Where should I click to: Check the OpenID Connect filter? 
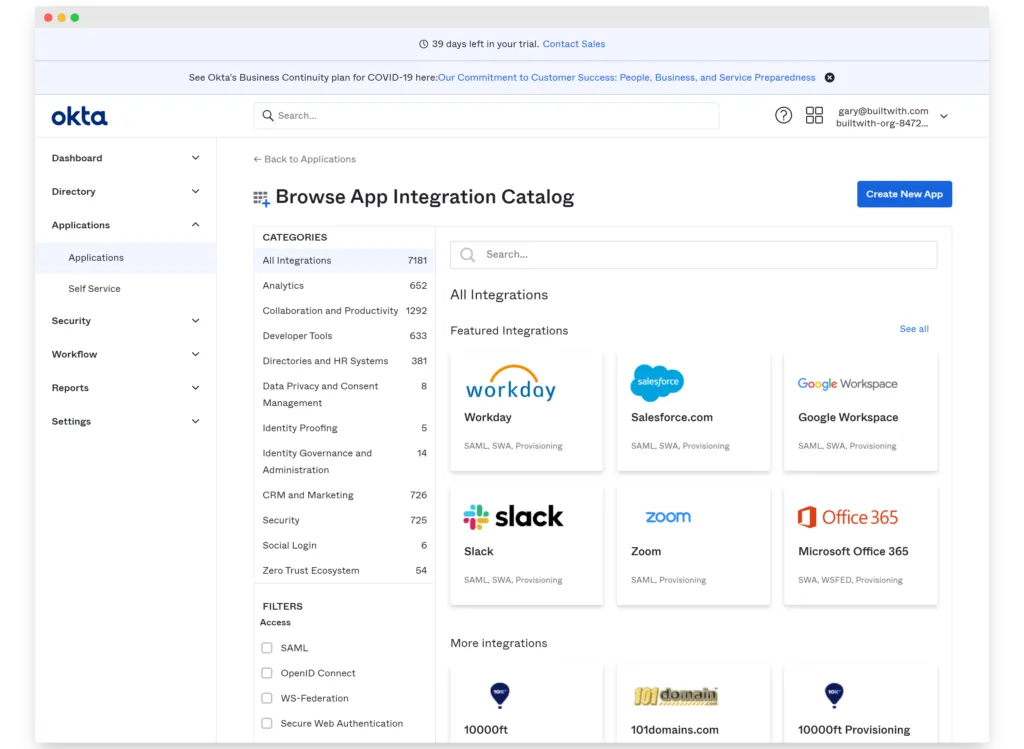point(267,673)
